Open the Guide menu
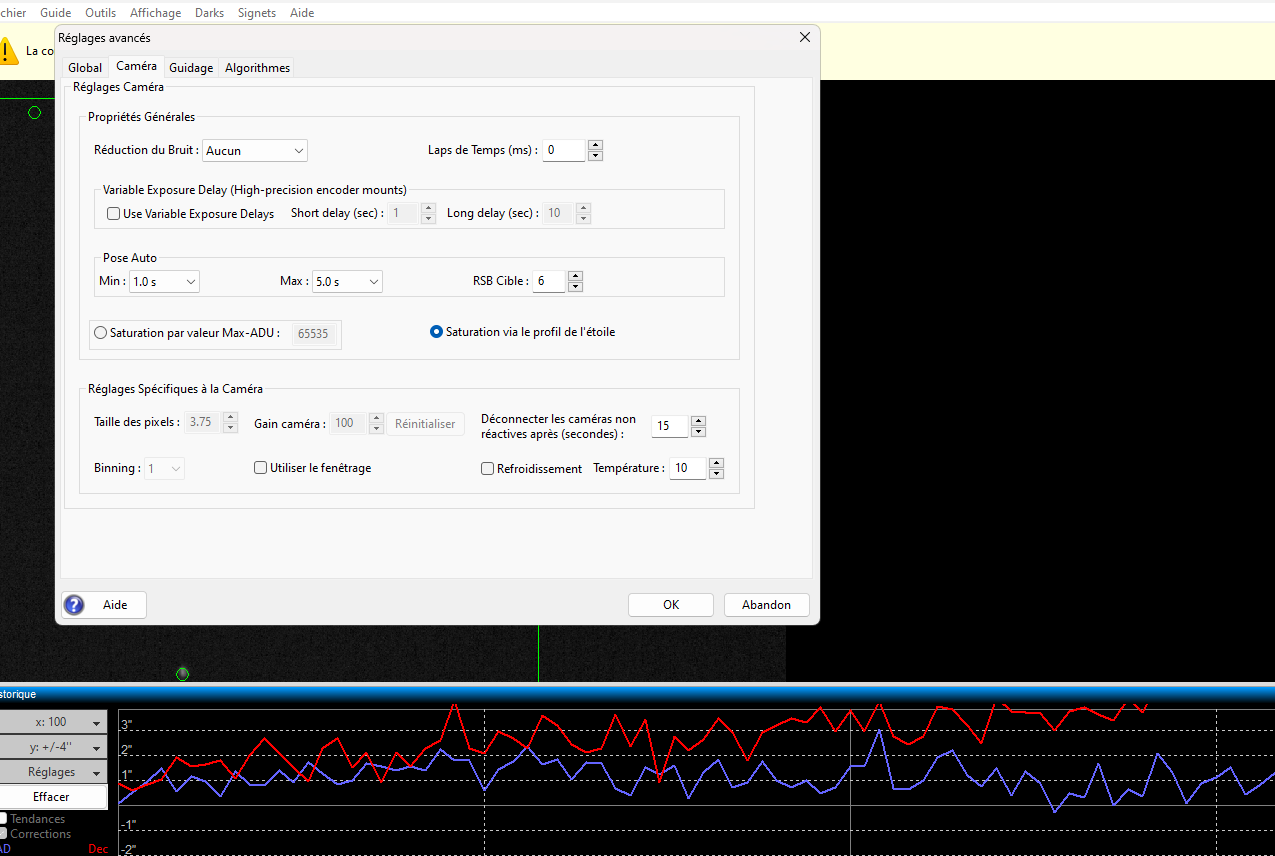This screenshot has width=1275, height=856. 55,13
